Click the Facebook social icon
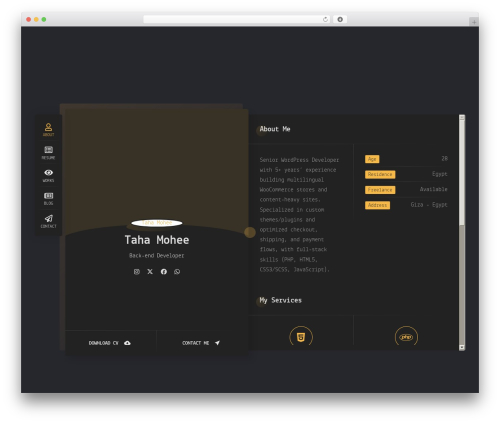This screenshot has height=423, width=500. pyautogui.click(x=164, y=272)
